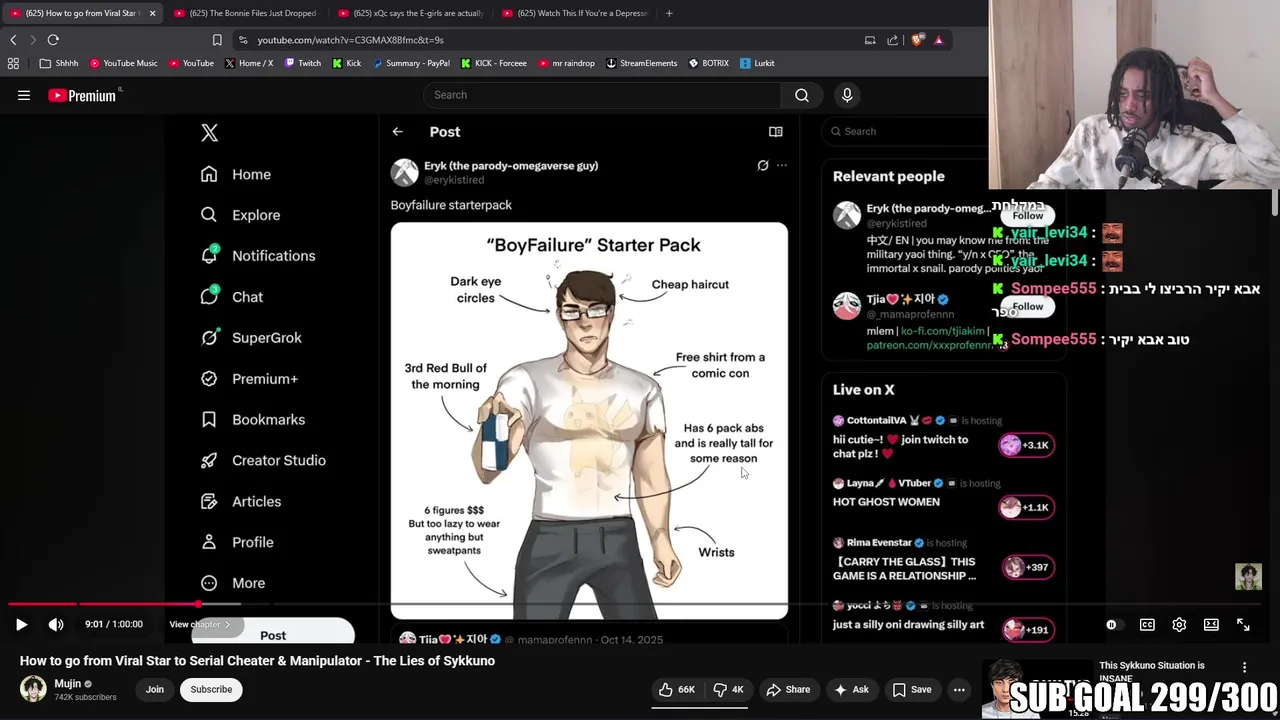
Task: Open the Brave shields lion icon
Action: click(916, 40)
